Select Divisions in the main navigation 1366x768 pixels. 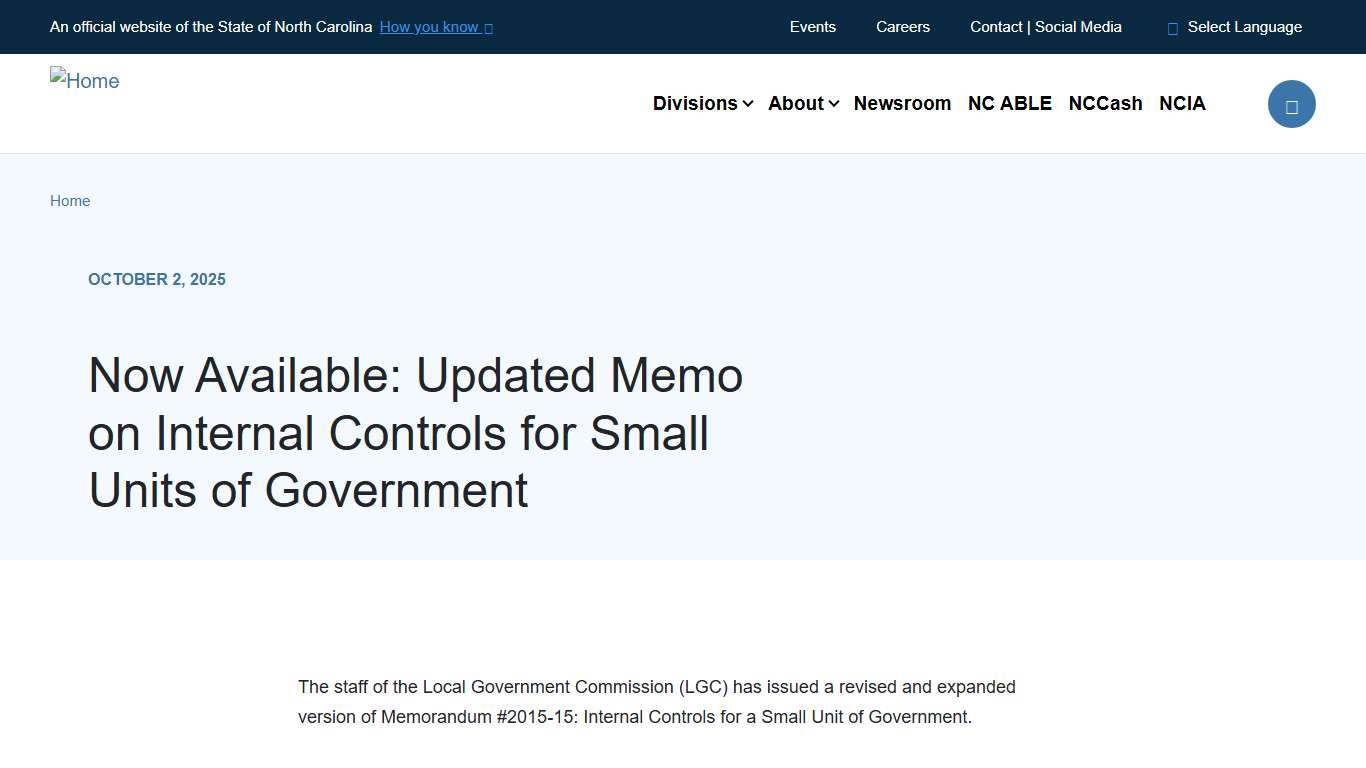point(695,103)
